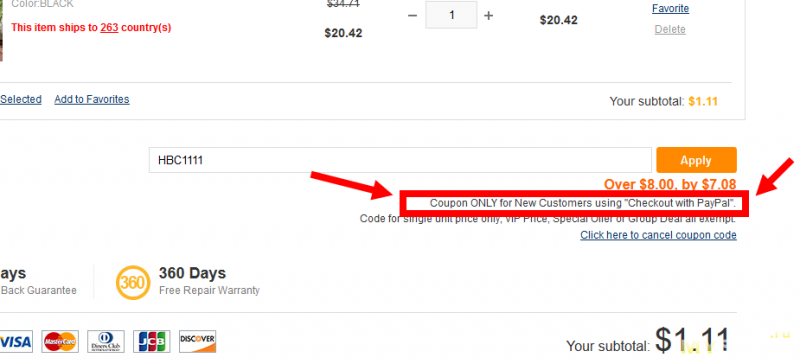Screen dimensions: 800x364
Task: Increase item quantity with plus button
Action: (489, 16)
